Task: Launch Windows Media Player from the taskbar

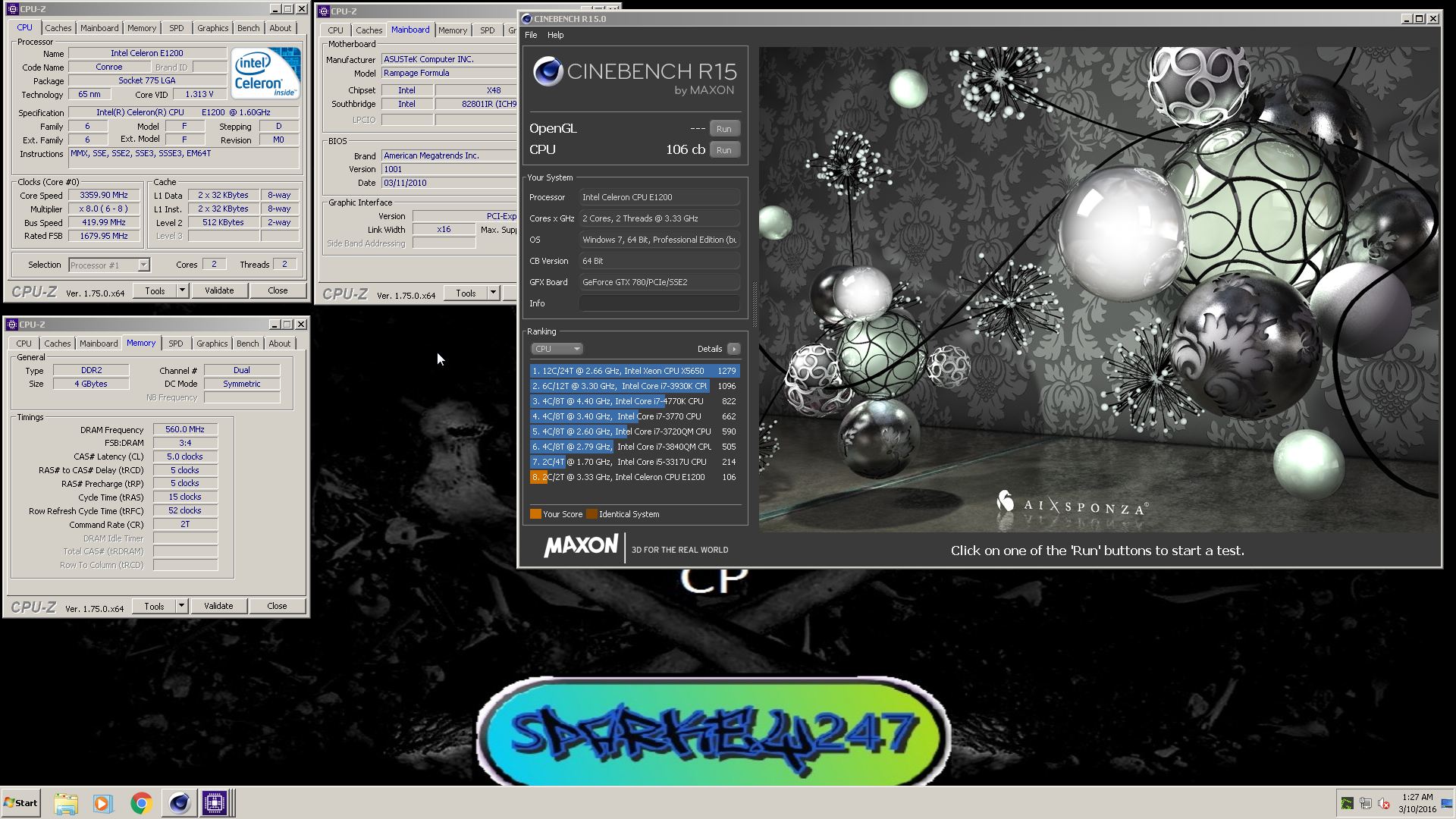Action: click(102, 803)
